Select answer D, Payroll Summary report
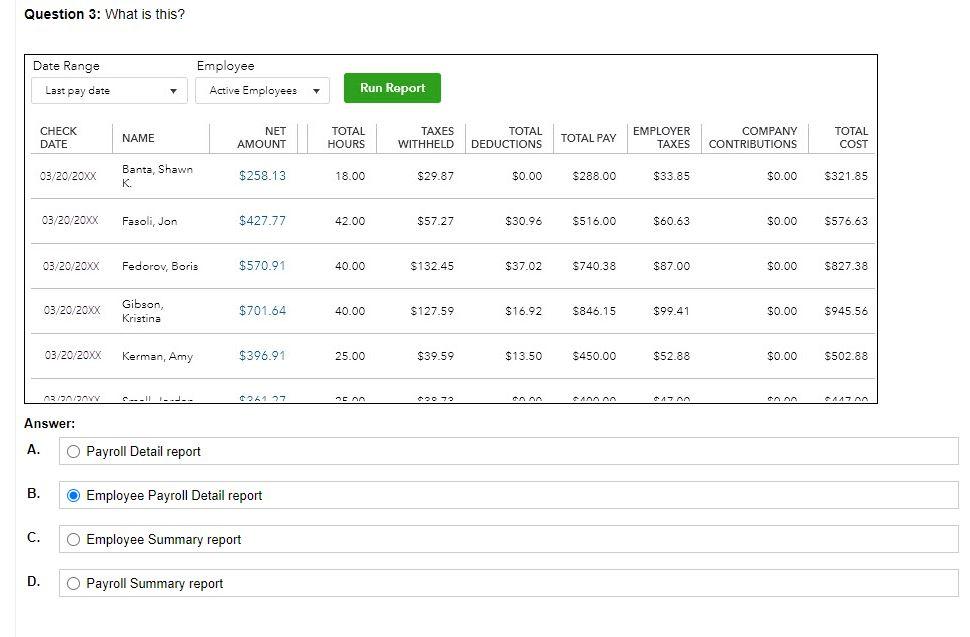The height and width of the screenshot is (637, 970). [72, 582]
